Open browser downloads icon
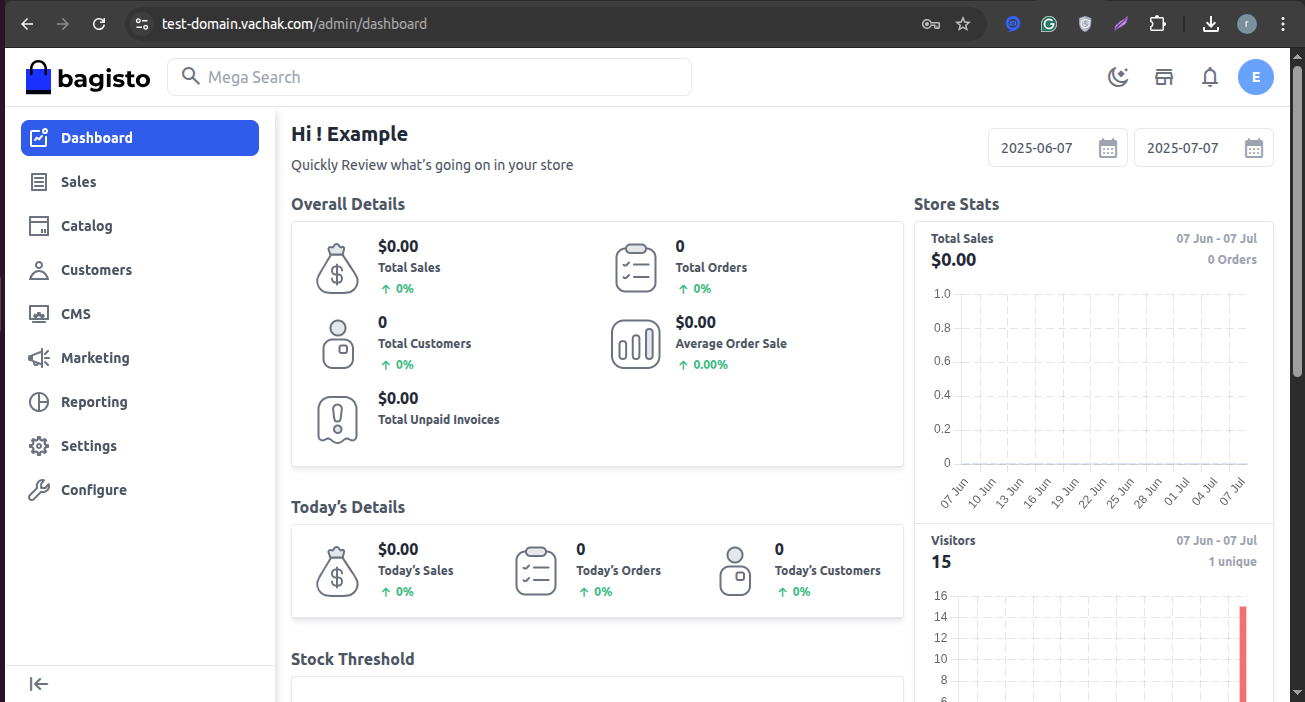The width and height of the screenshot is (1305, 702). [x=1211, y=24]
